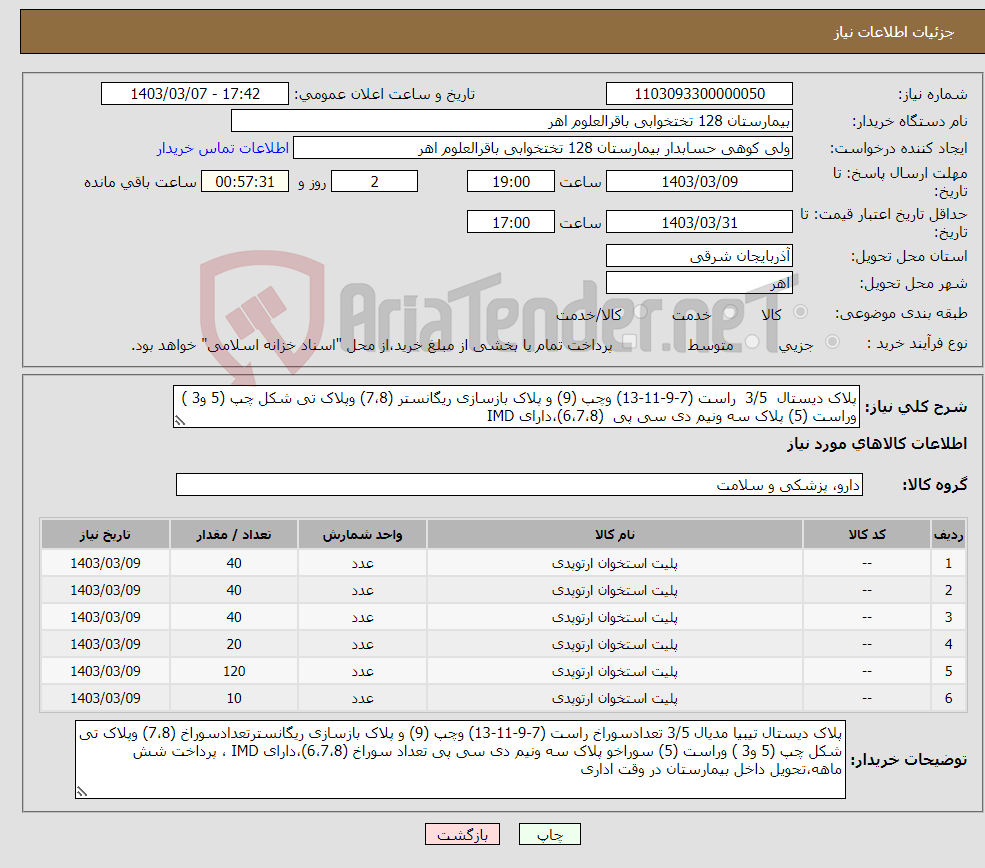Screen dimensions: 985x868
Task: Click the remaining days field showing 2
Action: (x=374, y=182)
